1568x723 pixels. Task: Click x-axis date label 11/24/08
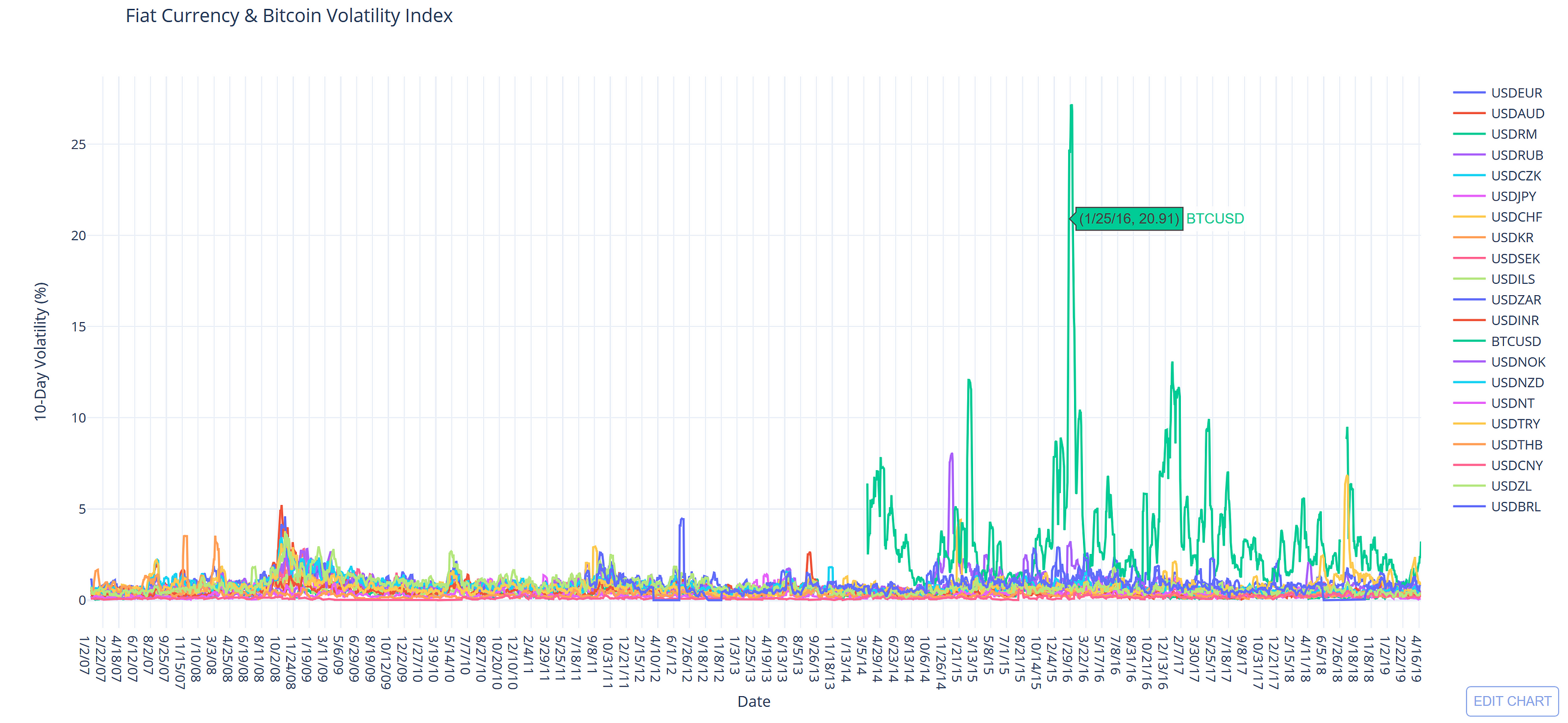[290, 662]
